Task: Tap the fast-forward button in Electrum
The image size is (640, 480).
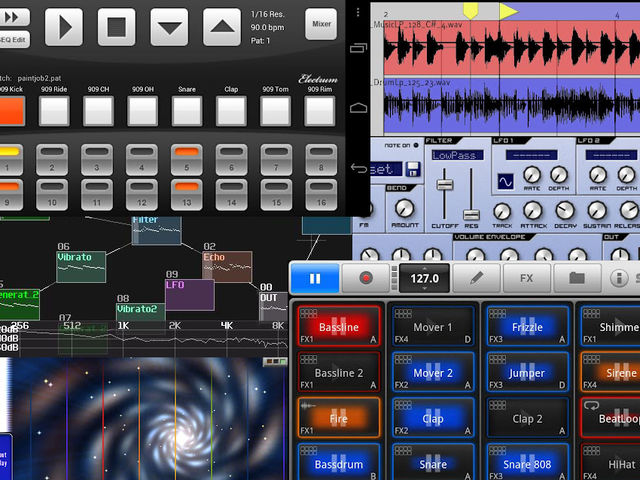Action: (13, 17)
